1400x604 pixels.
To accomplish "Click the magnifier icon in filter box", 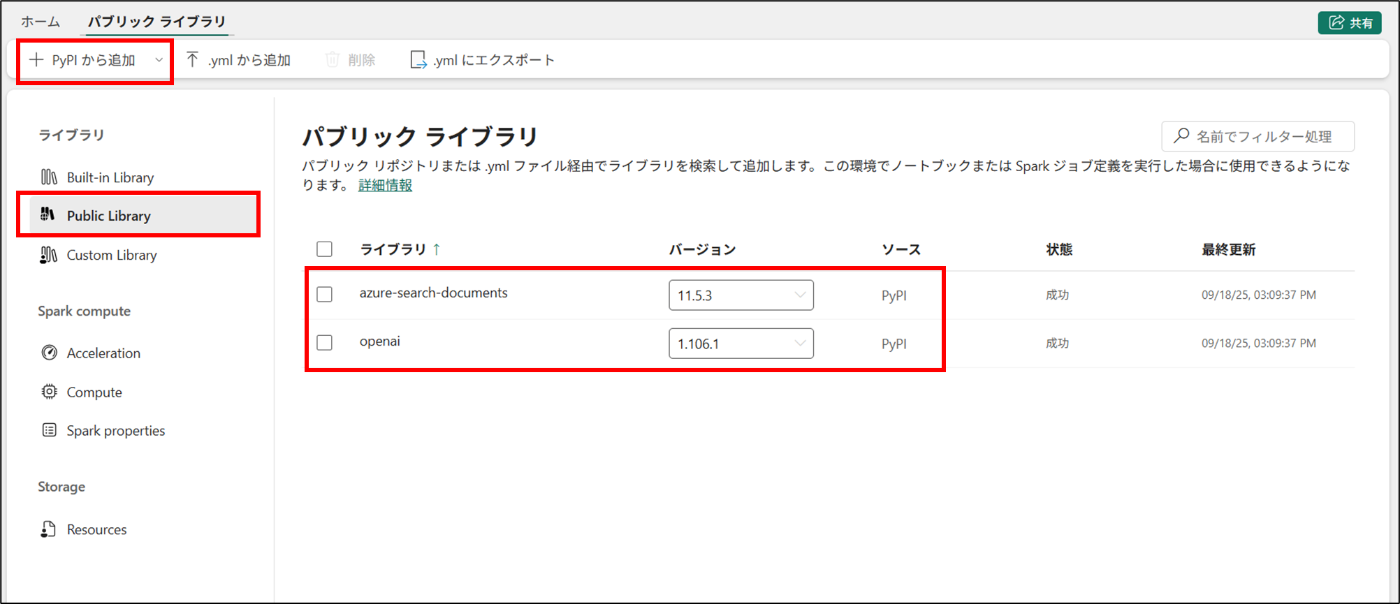I will click(x=1182, y=135).
